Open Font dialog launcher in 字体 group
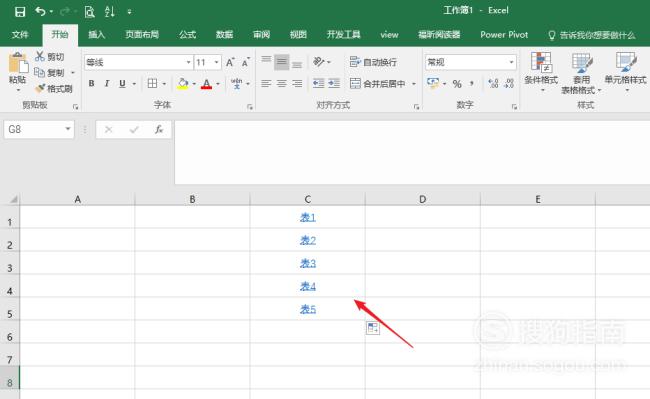 point(250,107)
